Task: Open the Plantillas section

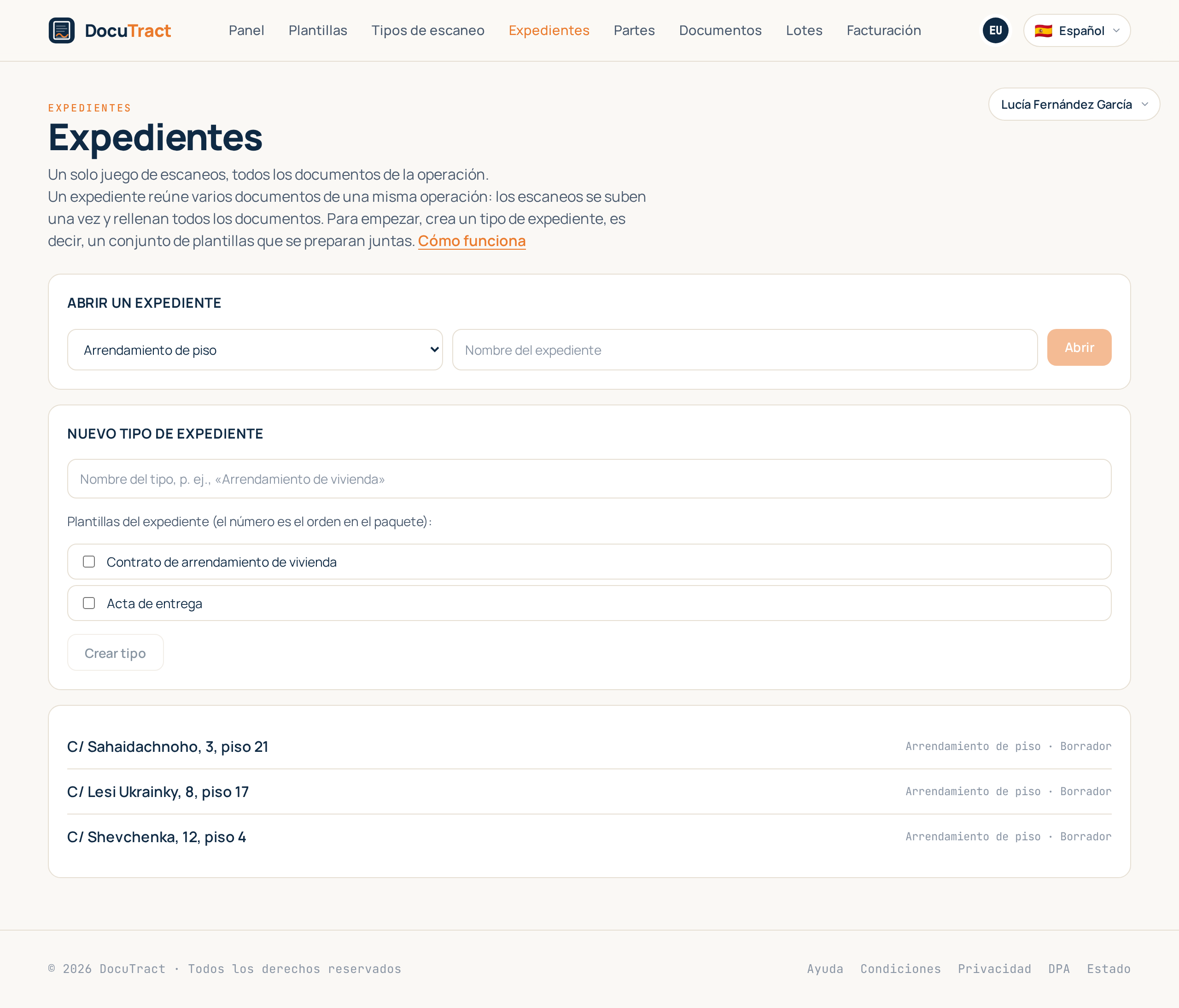Action: [317, 30]
